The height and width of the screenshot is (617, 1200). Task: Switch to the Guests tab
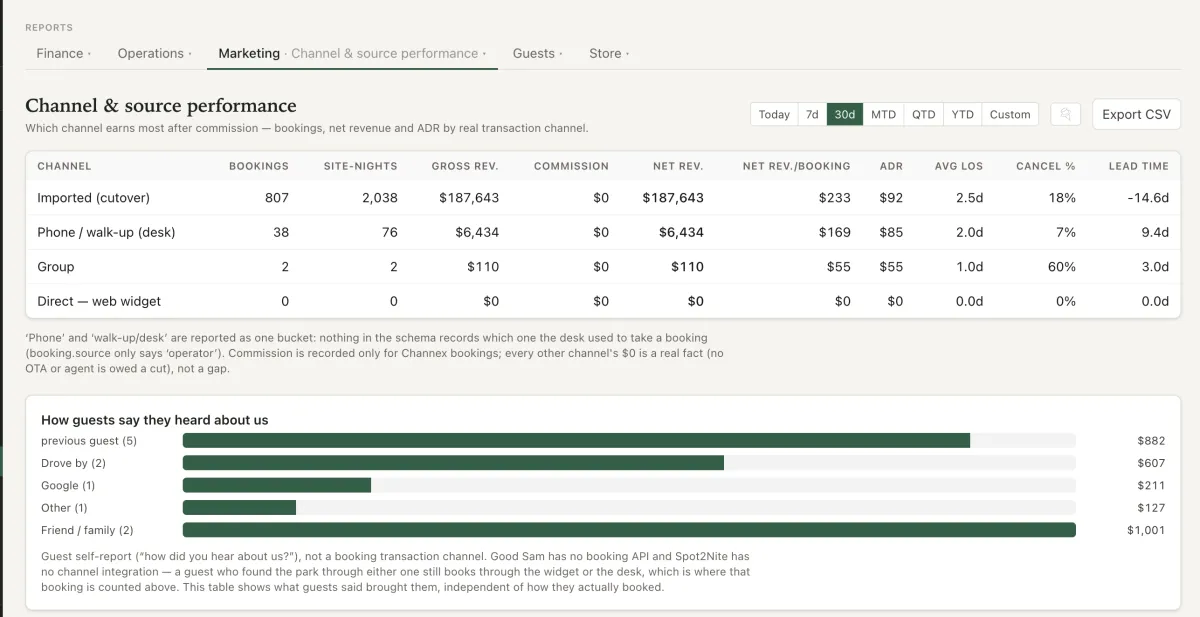tap(537, 53)
